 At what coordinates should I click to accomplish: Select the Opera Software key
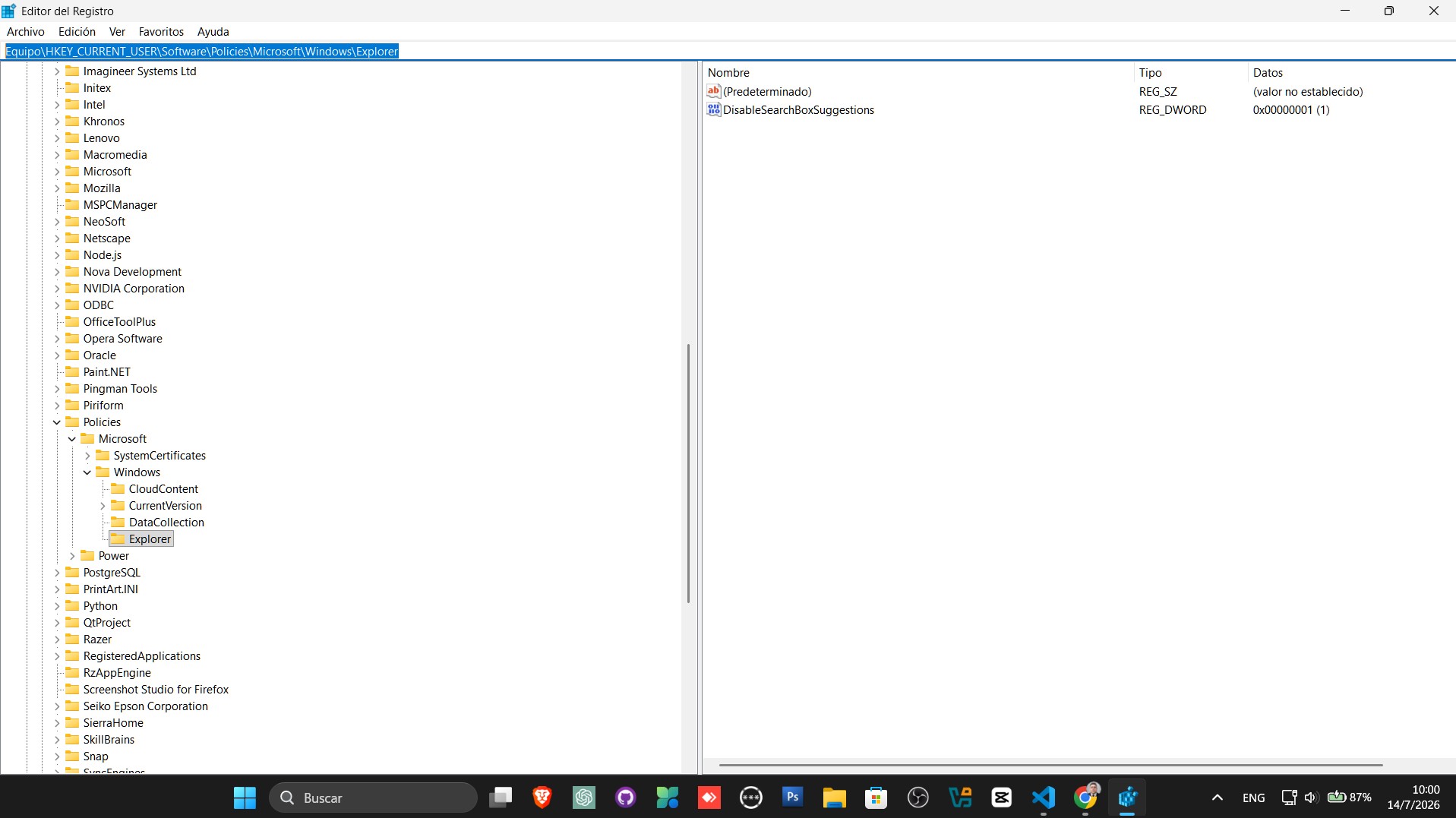[122, 339]
